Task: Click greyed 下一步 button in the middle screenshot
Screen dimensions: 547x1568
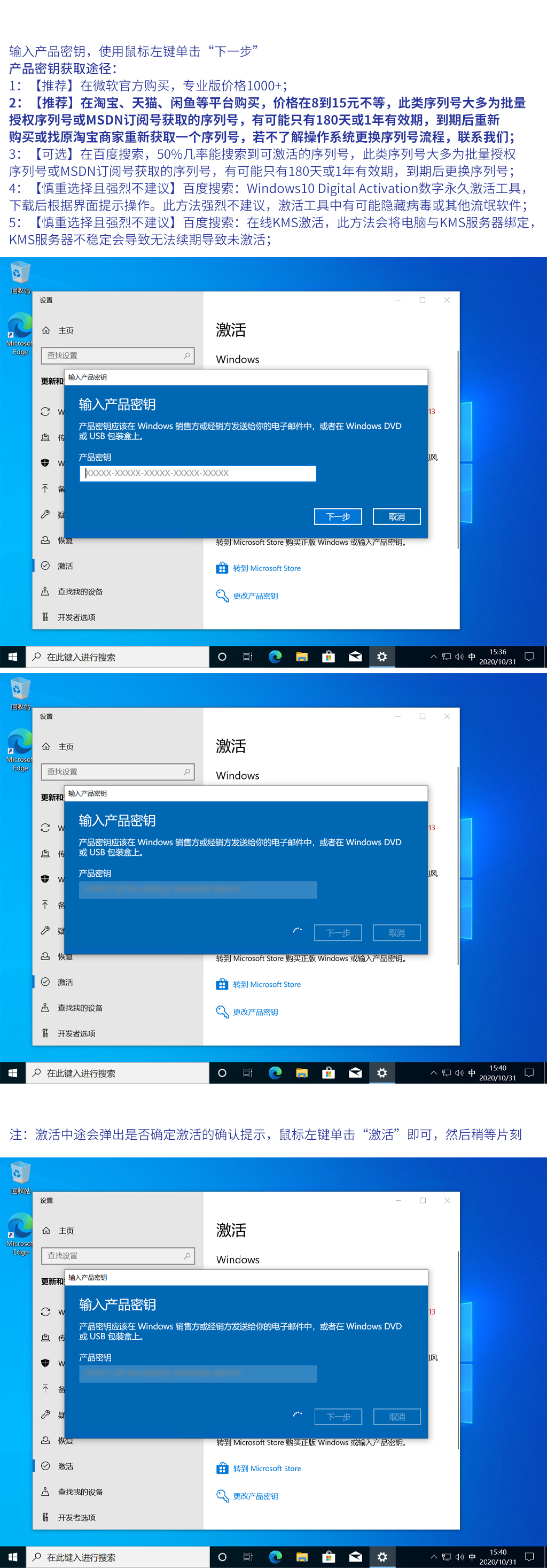Action: pos(338,932)
